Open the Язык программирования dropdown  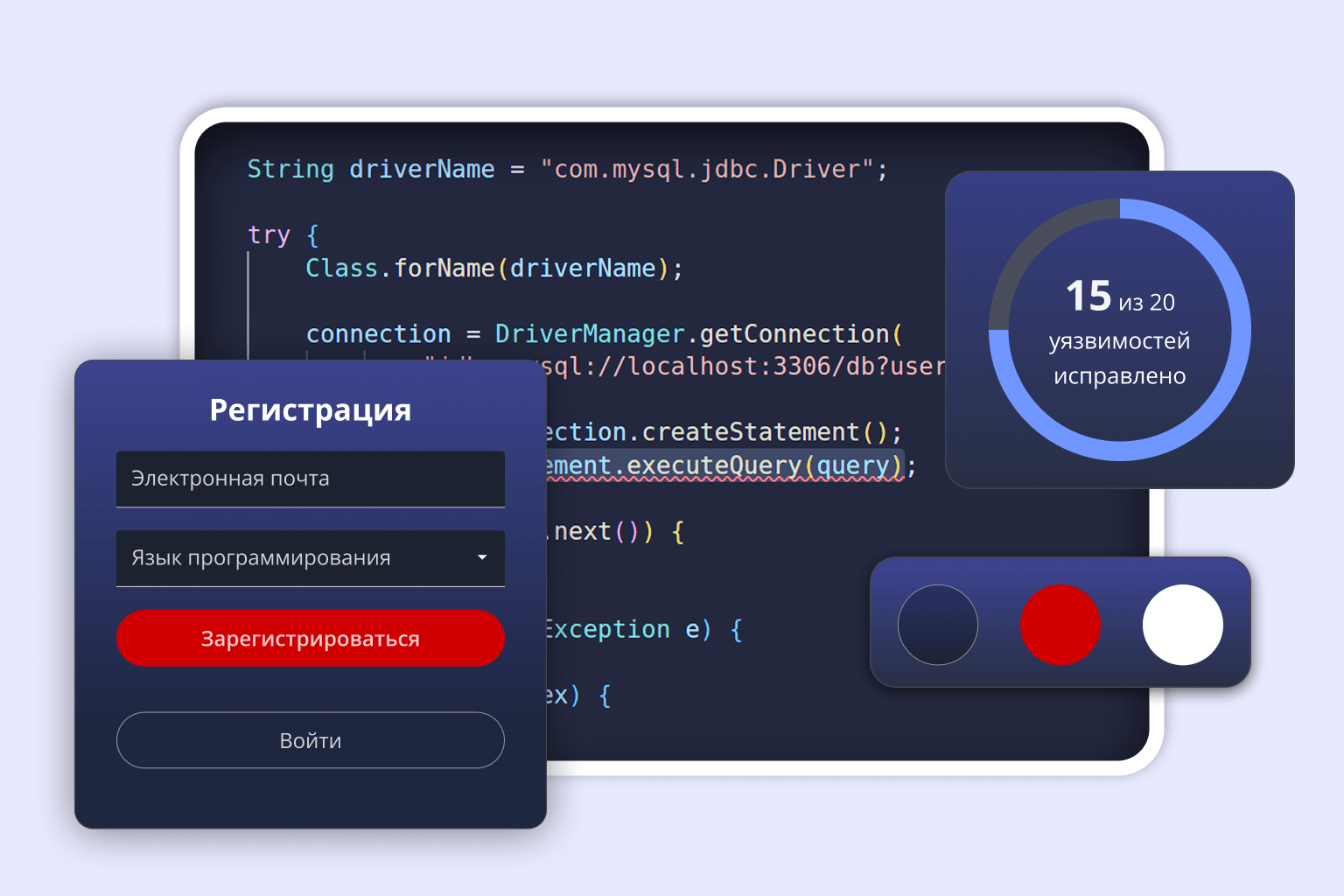click(x=297, y=558)
